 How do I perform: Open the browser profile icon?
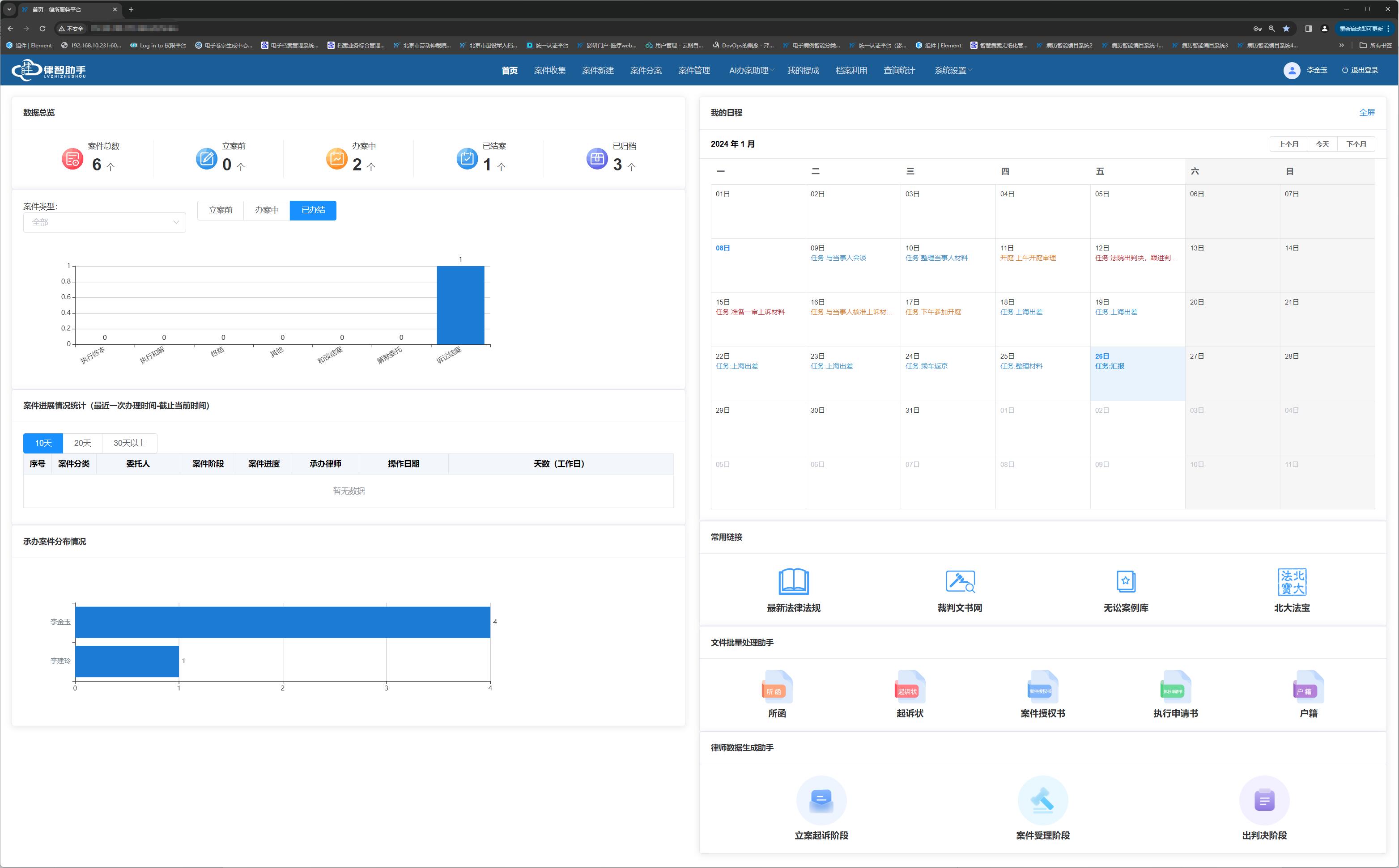coord(1324,28)
